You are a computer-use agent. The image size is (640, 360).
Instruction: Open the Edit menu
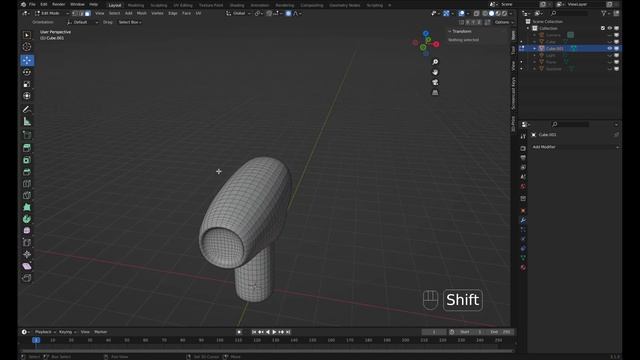pos(44,4)
